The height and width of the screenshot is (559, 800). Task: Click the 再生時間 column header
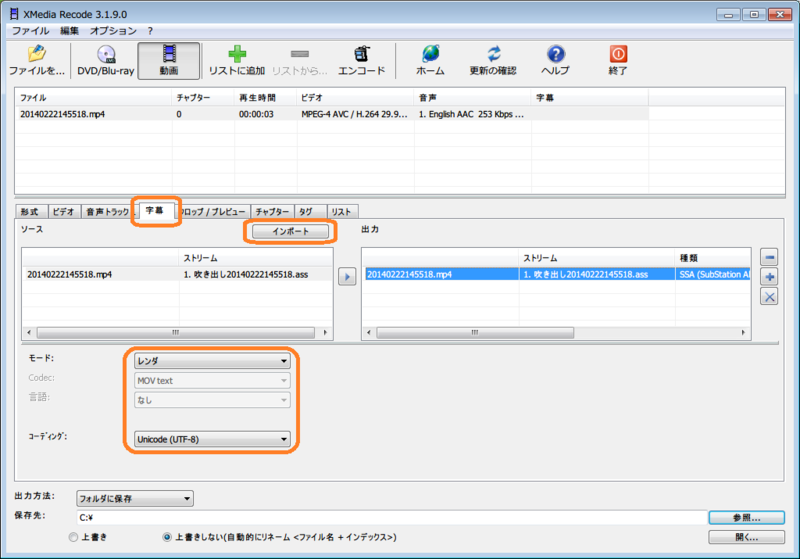(265, 97)
